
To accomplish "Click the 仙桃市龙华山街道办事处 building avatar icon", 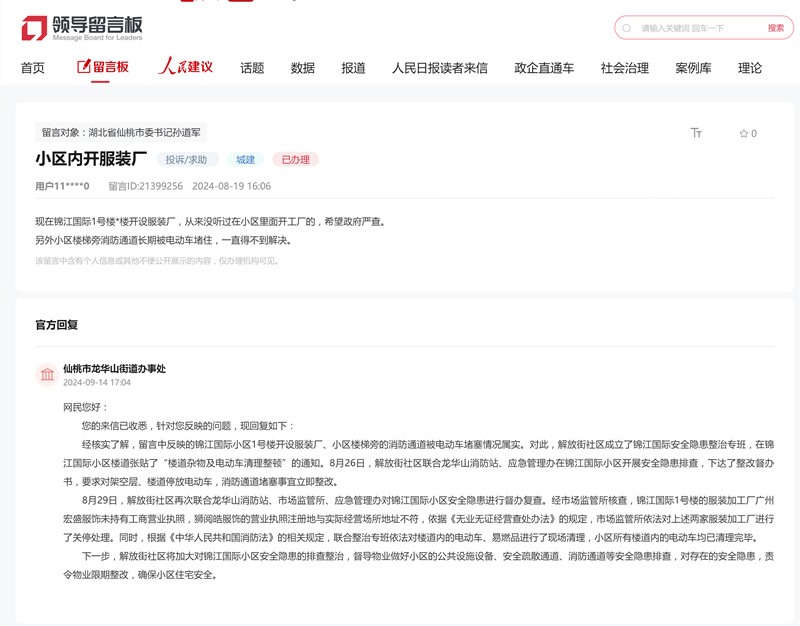I will 49,372.
